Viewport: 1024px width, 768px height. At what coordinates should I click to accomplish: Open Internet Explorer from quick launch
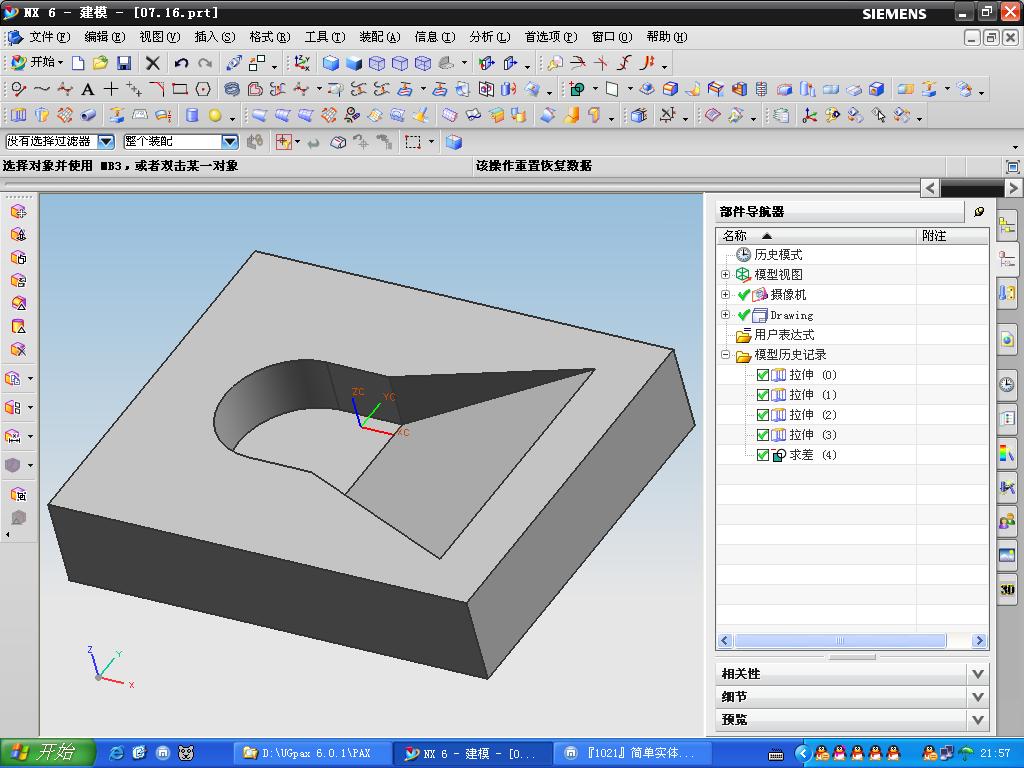(116, 753)
